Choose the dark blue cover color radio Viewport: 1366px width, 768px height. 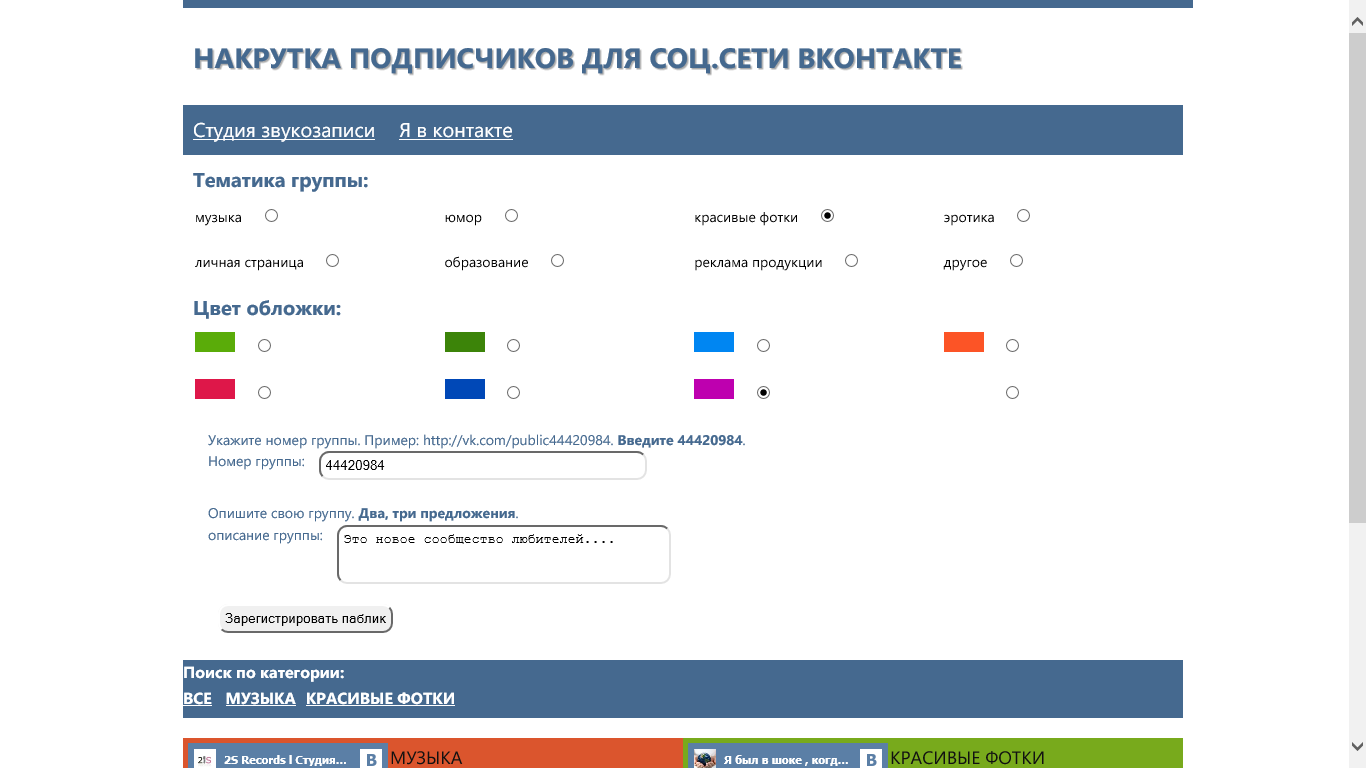click(513, 393)
